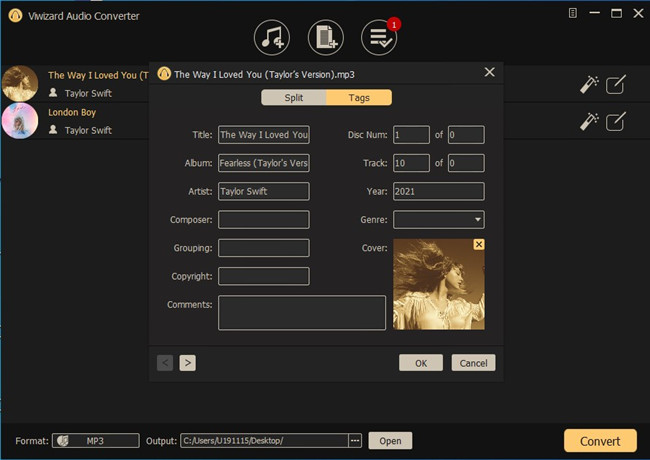This screenshot has height=460, width=650.
Task: Click the Comments text area
Action: 302,312
